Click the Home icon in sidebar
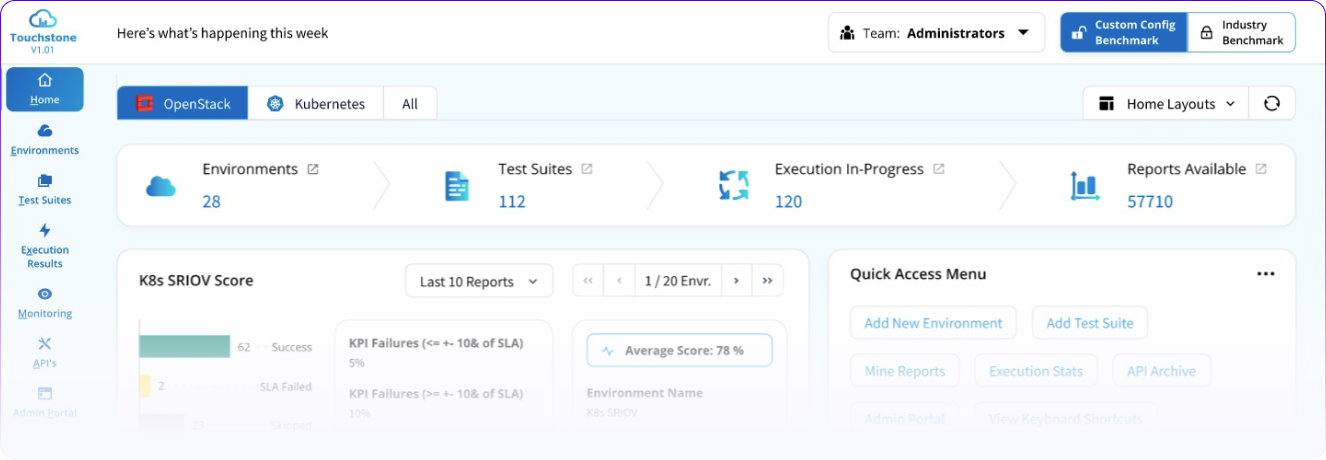 tap(44, 81)
